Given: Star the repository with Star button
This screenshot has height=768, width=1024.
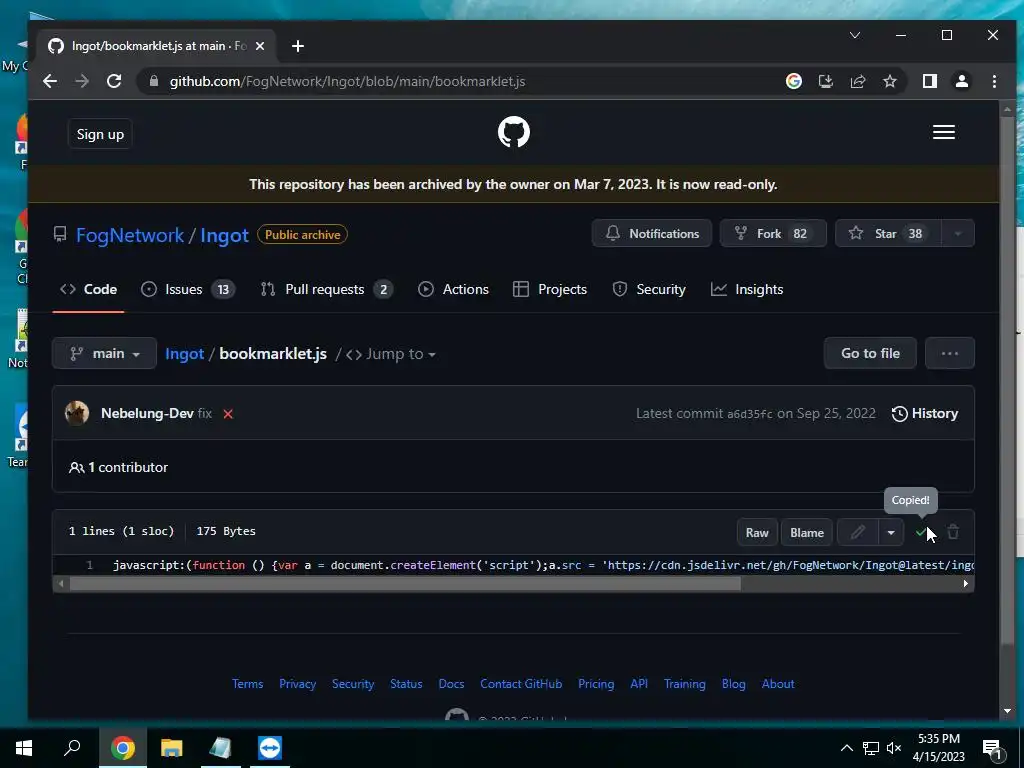Looking at the screenshot, I should [888, 234].
